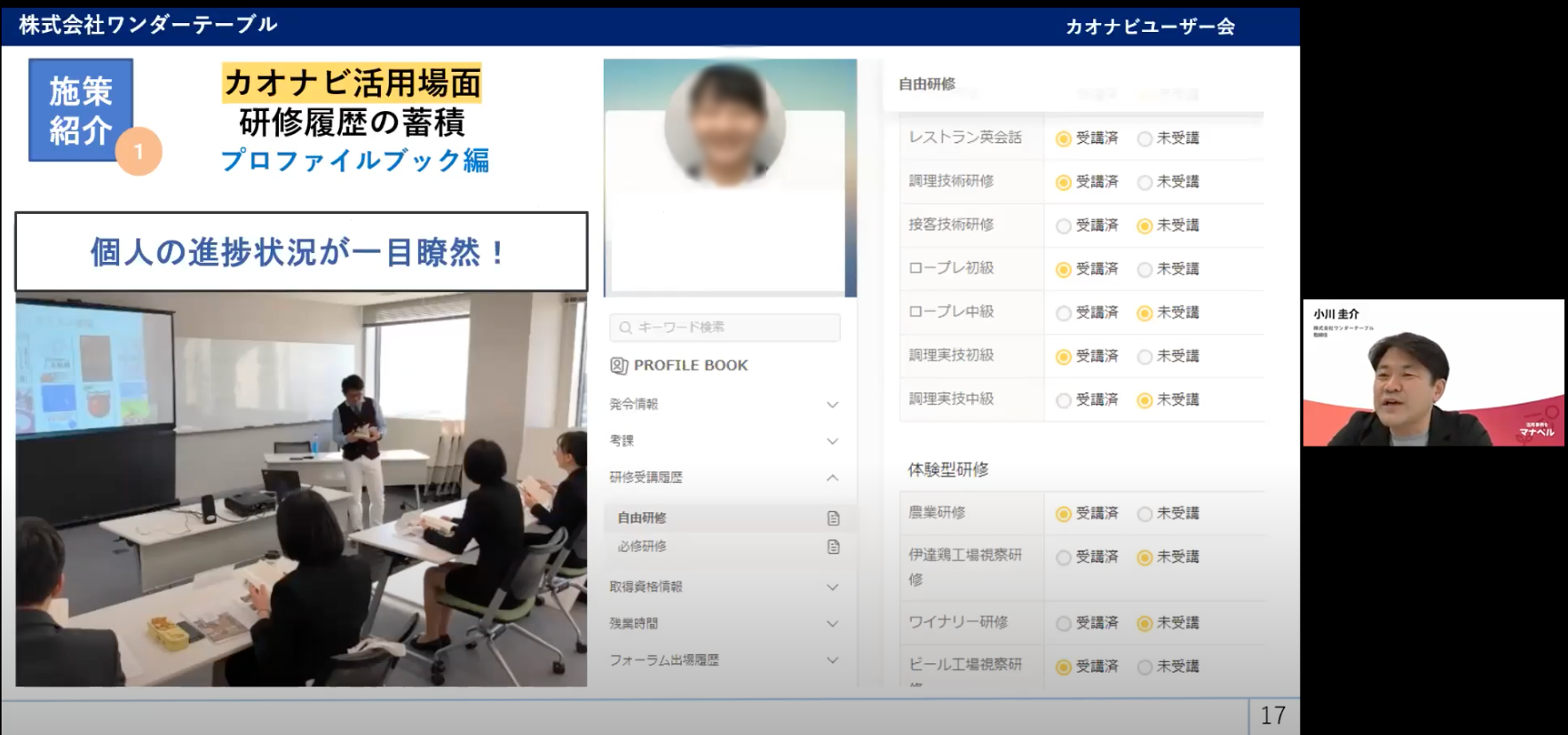Select 未受講 for ロープレ初級
This screenshot has width=1568, height=735.
tap(1144, 269)
